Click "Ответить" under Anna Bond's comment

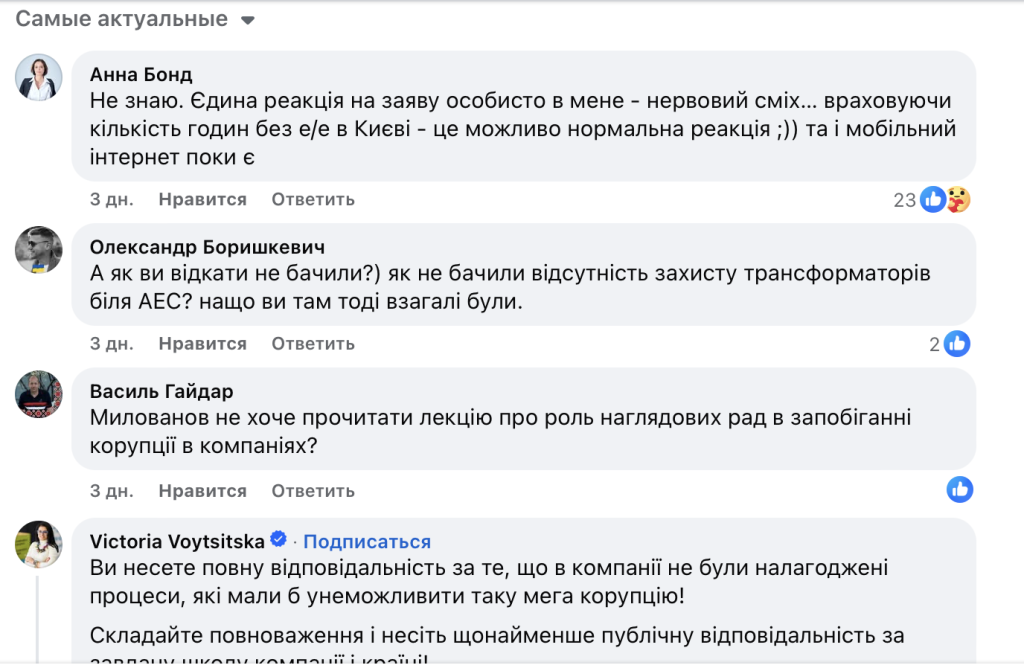tap(312, 199)
